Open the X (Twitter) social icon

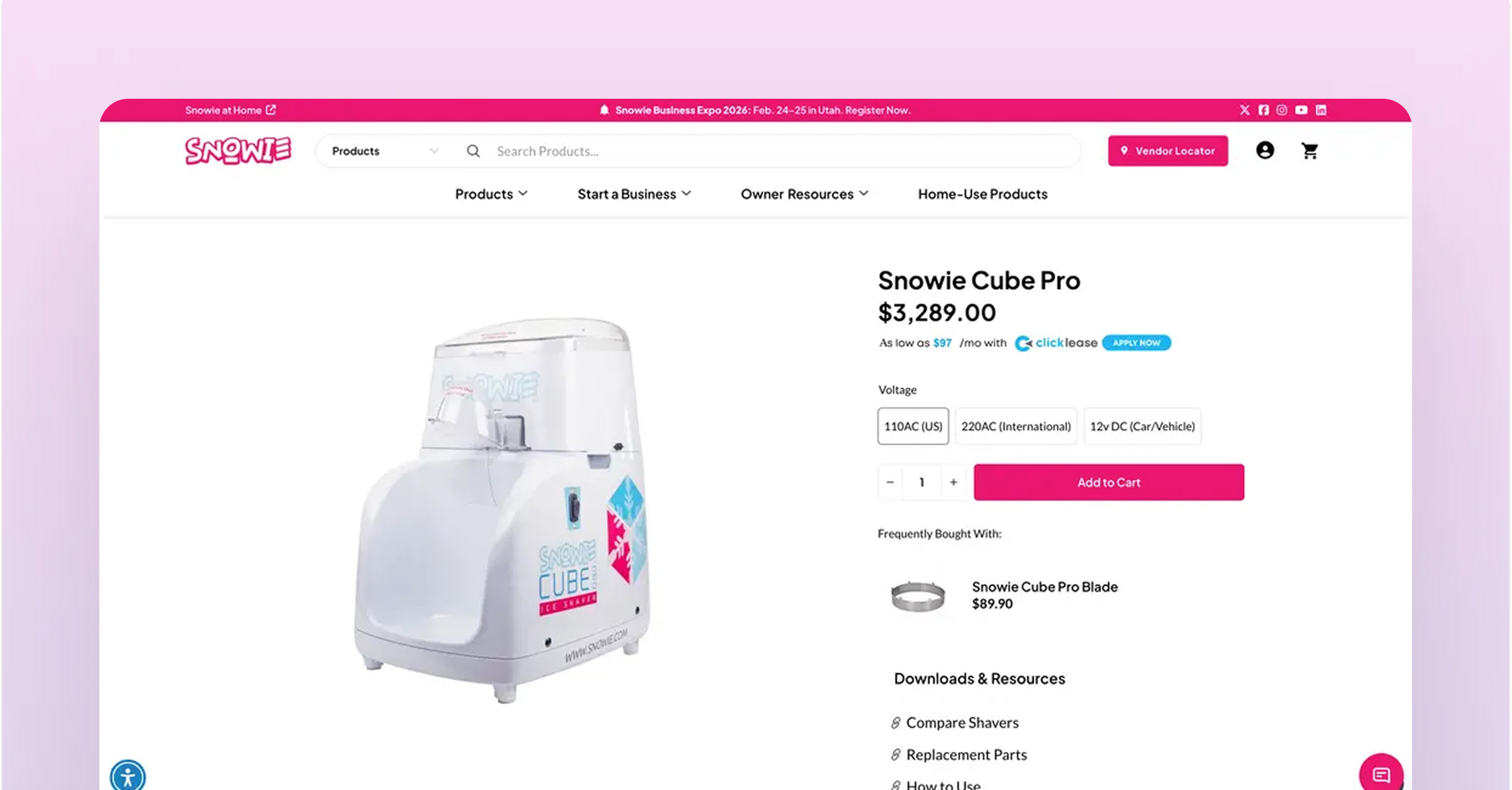pyautogui.click(x=1244, y=110)
